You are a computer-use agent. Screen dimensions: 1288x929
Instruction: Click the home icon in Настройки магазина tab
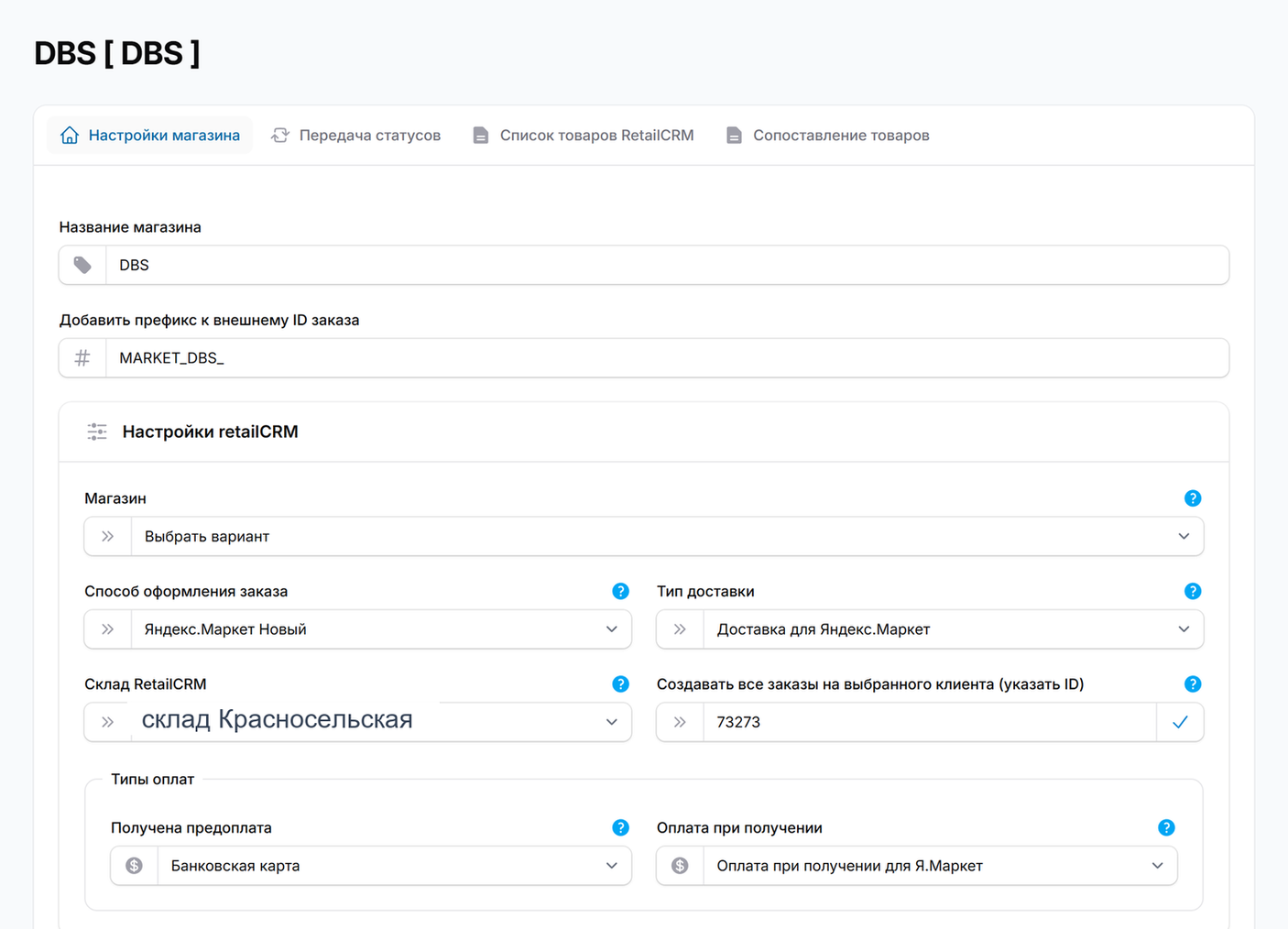(x=70, y=136)
